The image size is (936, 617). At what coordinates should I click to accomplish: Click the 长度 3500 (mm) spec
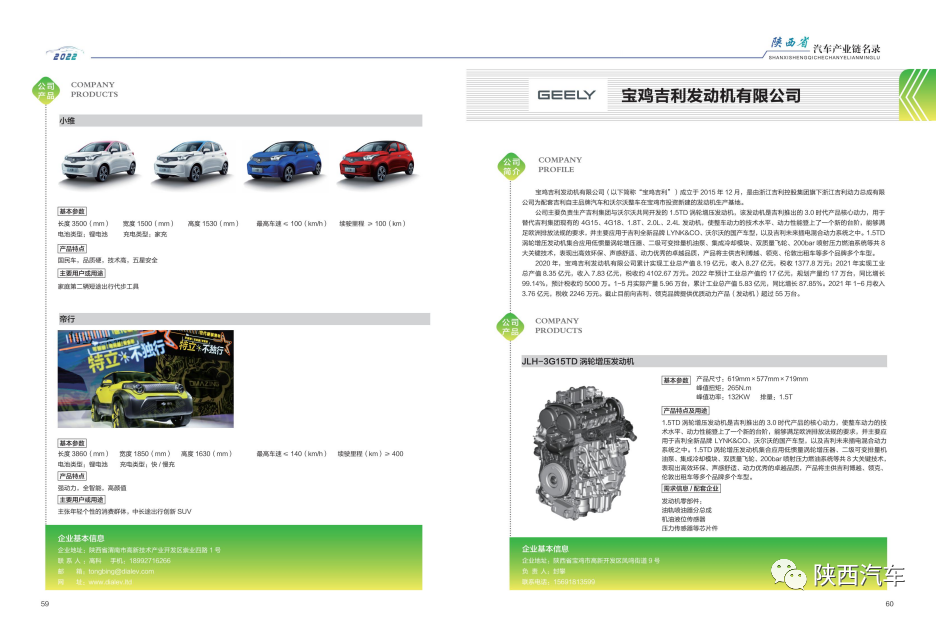click(x=83, y=224)
